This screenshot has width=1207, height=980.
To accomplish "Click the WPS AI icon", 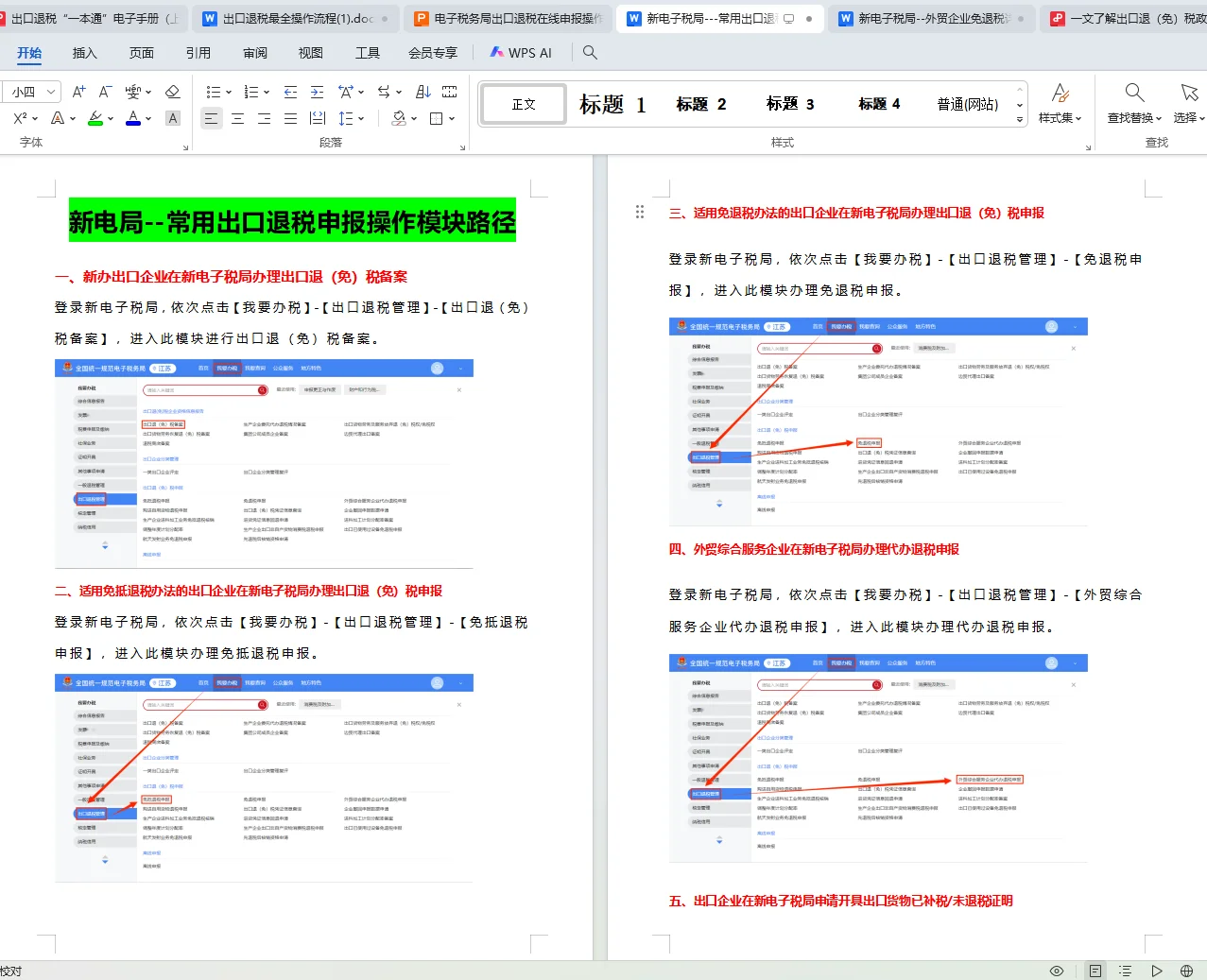I will [496, 53].
